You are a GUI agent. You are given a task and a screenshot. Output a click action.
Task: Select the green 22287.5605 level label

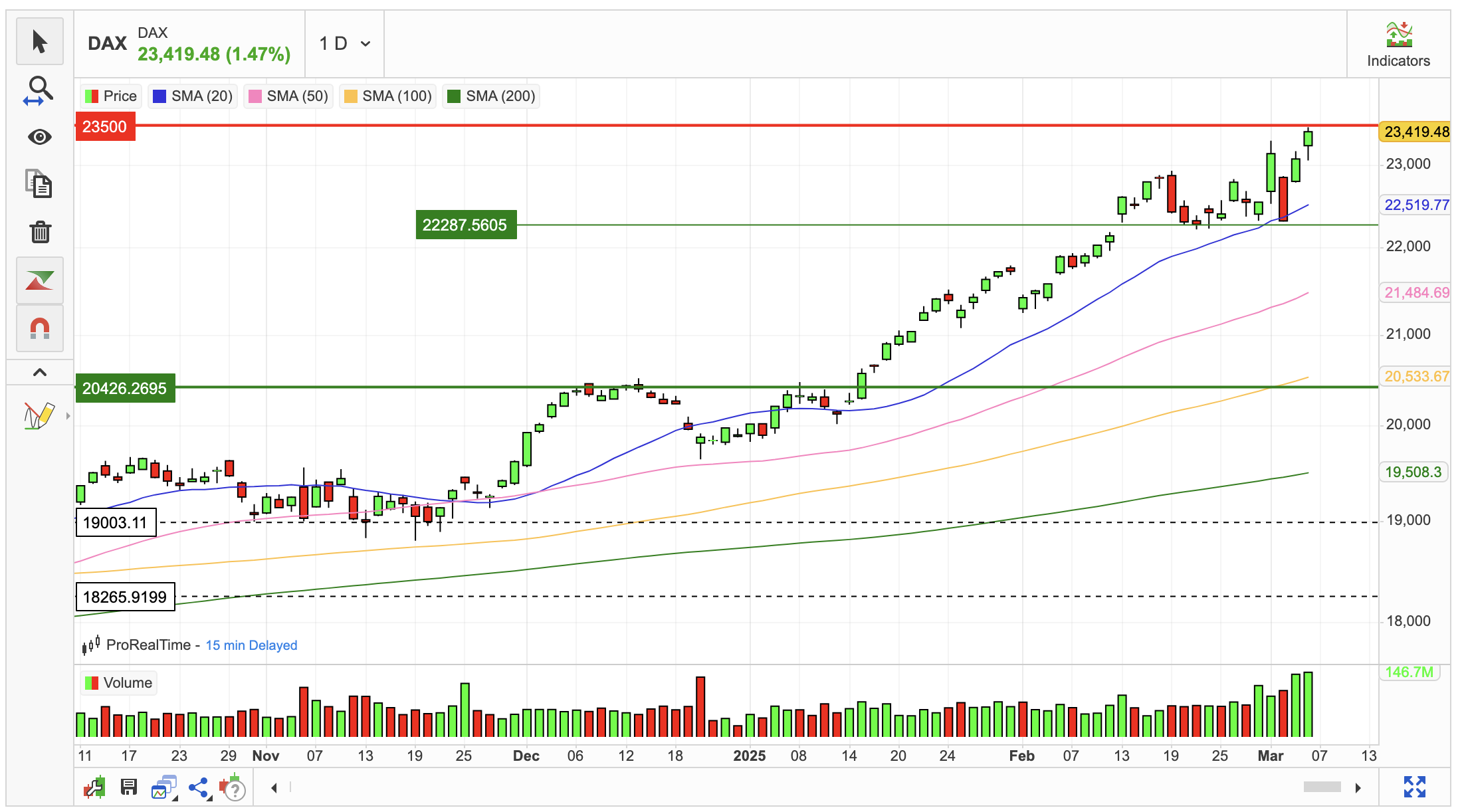pos(465,225)
